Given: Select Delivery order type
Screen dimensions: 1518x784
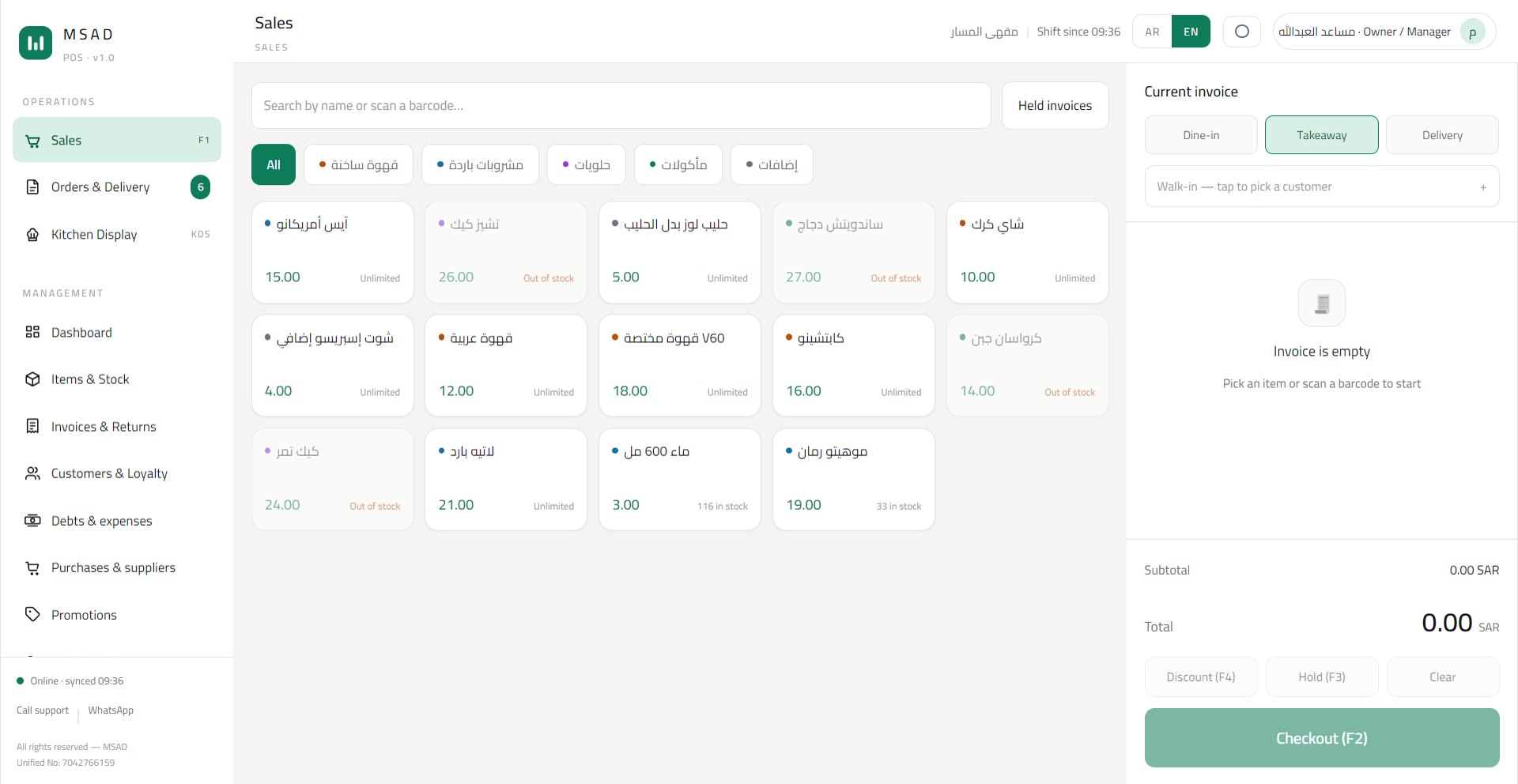Looking at the screenshot, I should point(1442,135).
